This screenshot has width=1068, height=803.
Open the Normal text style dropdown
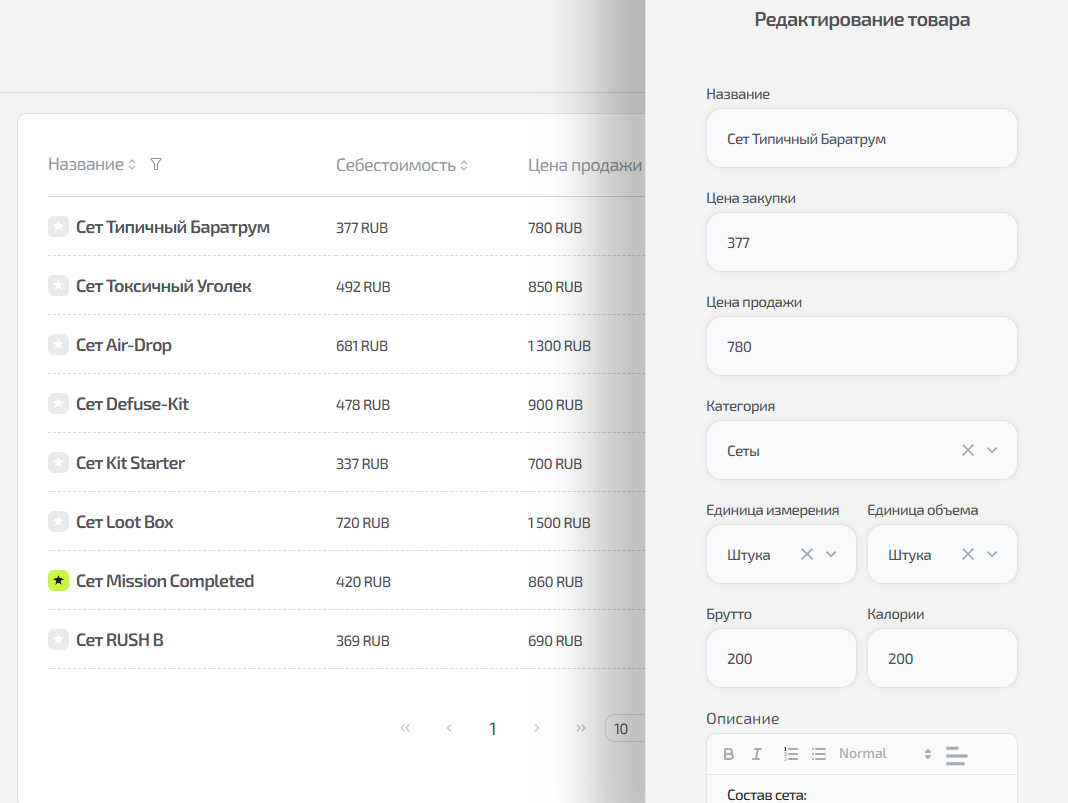click(x=885, y=754)
